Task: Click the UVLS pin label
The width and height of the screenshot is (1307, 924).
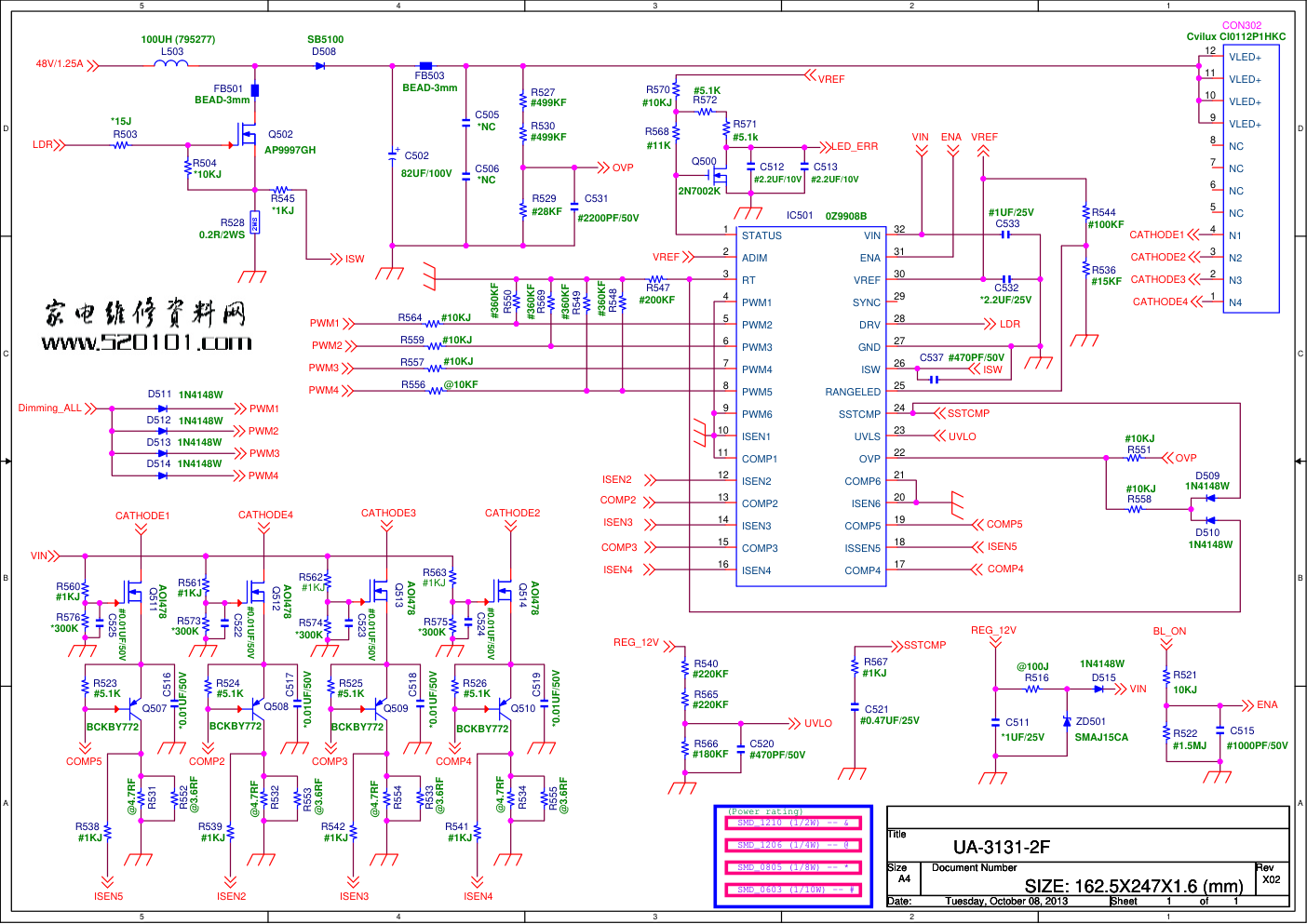Action: coord(868,436)
